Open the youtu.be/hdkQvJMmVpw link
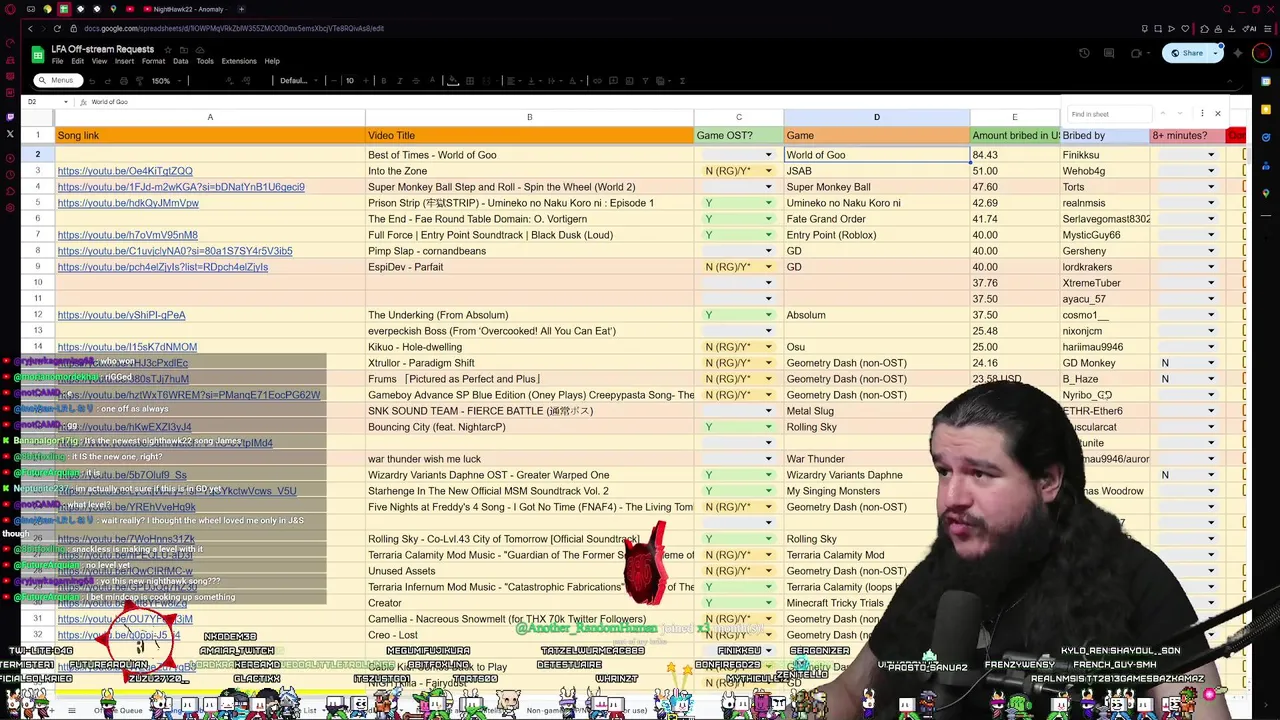The image size is (1280, 720). click(x=128, y=203)
